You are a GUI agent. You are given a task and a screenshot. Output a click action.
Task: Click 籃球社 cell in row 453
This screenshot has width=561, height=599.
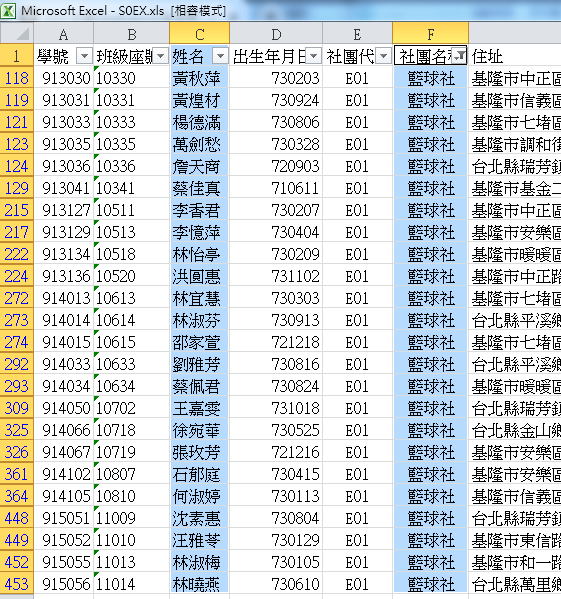pos(430,584)
